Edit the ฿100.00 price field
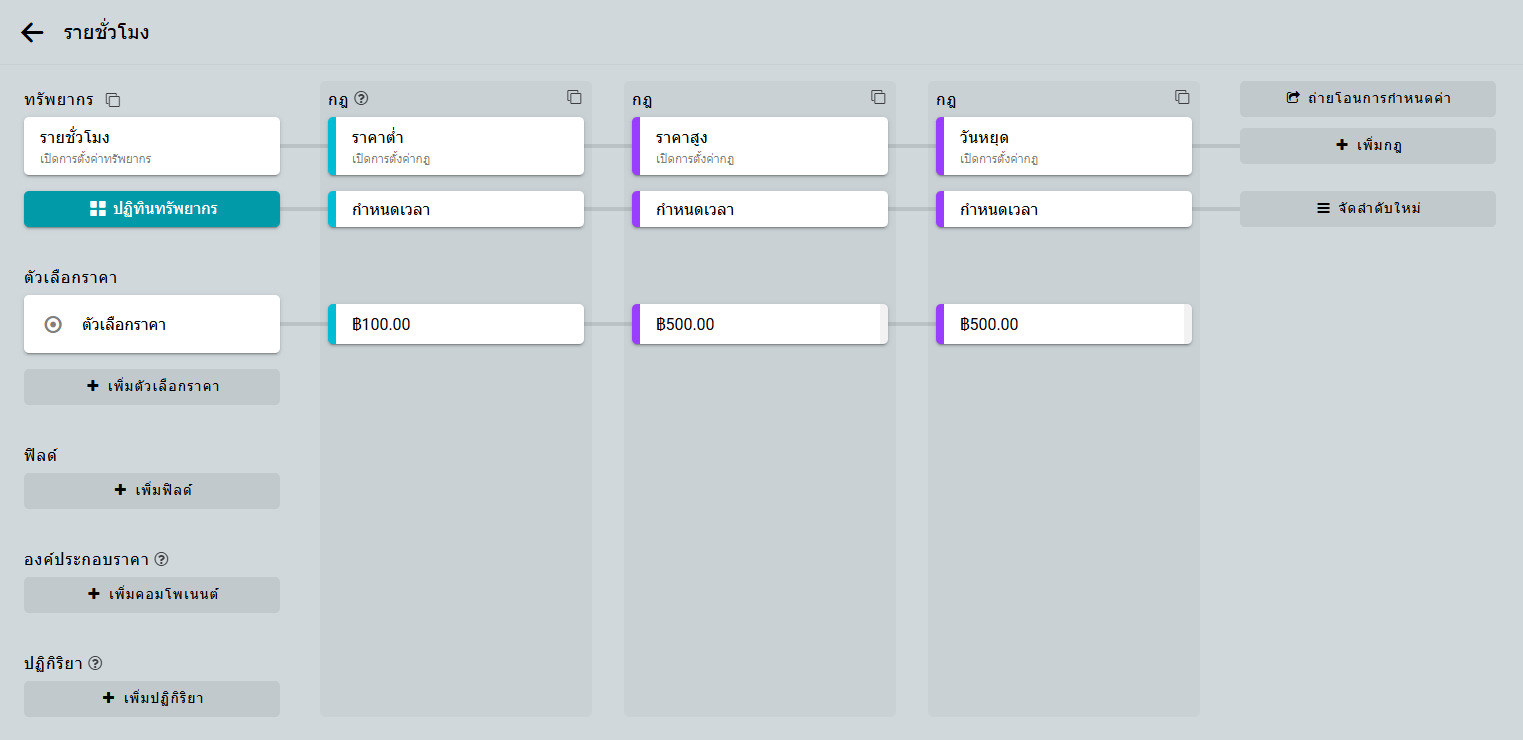 (x=458, y=324)
